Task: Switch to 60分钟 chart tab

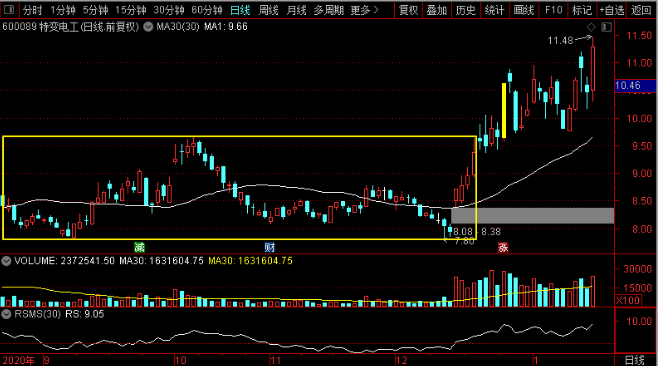Action: pyautogui.click(x=206, y=10)
